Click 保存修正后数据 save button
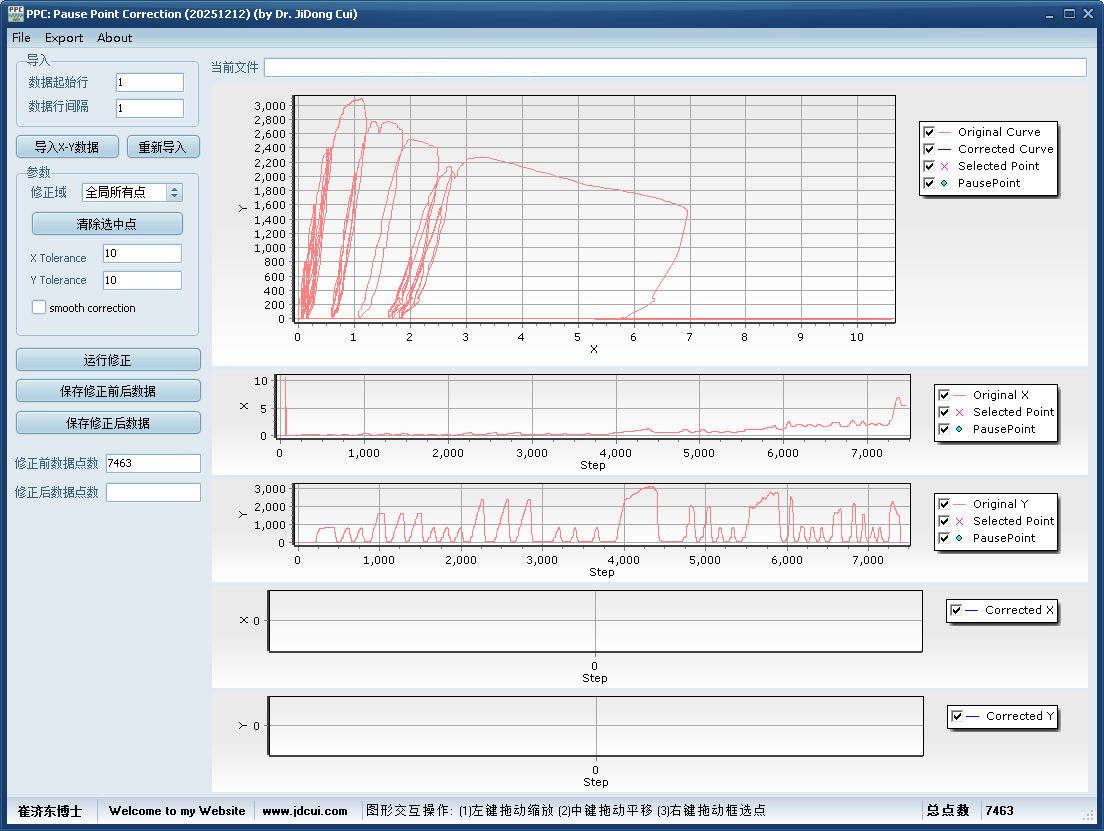Viewport: 1104px width, 831px height. (108, 423)
